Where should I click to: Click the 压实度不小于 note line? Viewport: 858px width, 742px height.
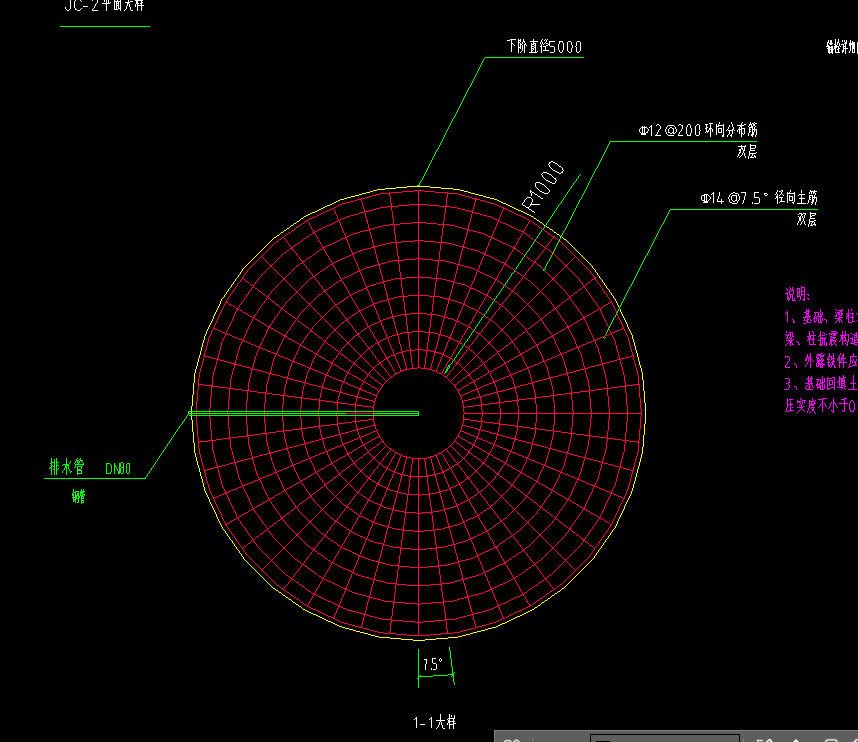[x=821, y=405]
